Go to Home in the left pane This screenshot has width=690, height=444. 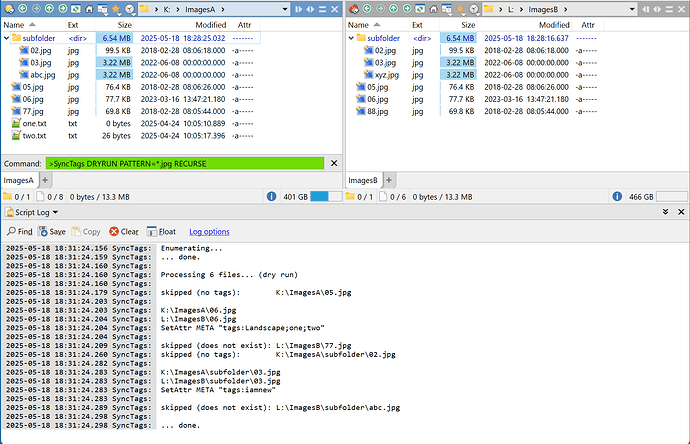point(89,9)
